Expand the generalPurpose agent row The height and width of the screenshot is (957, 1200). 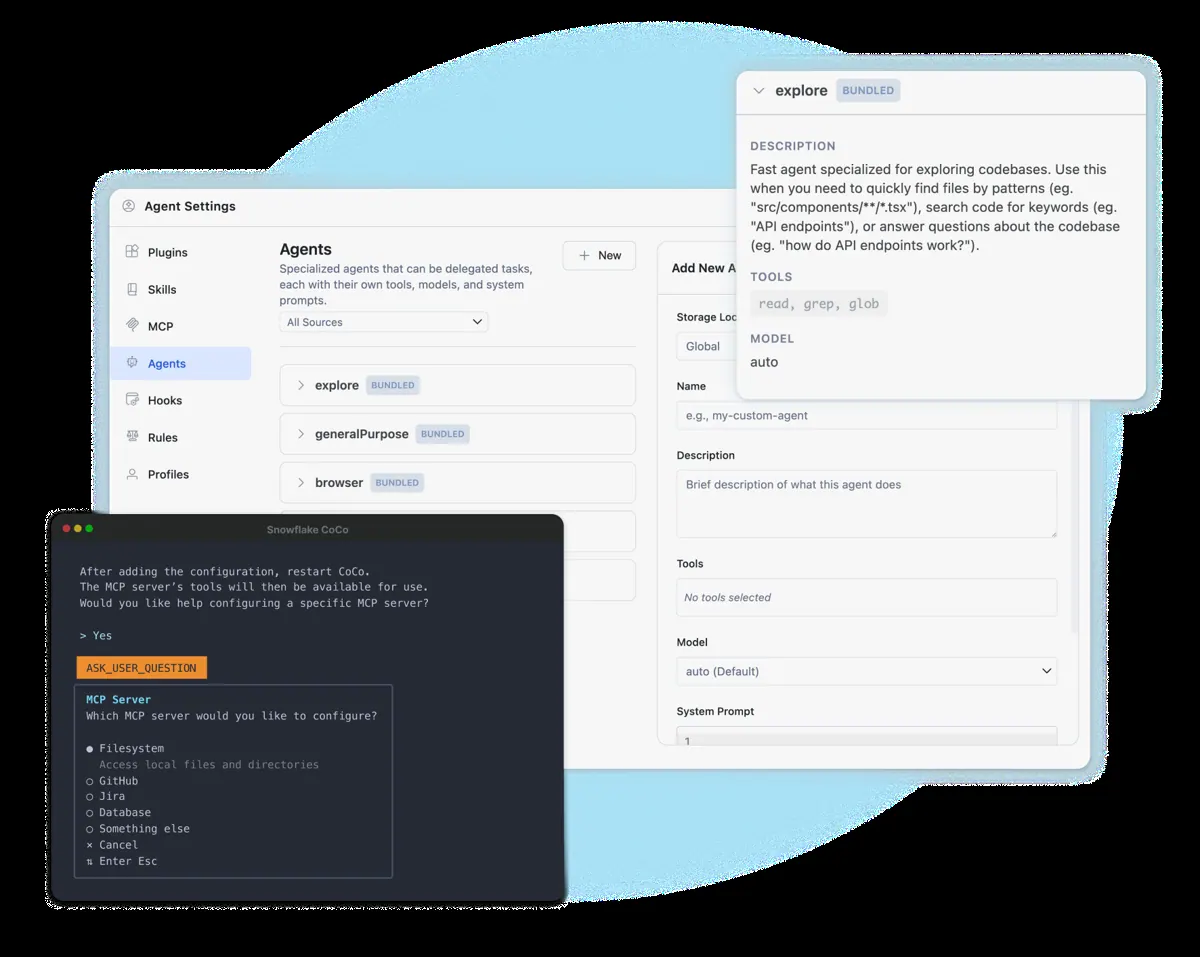point(458,434)
